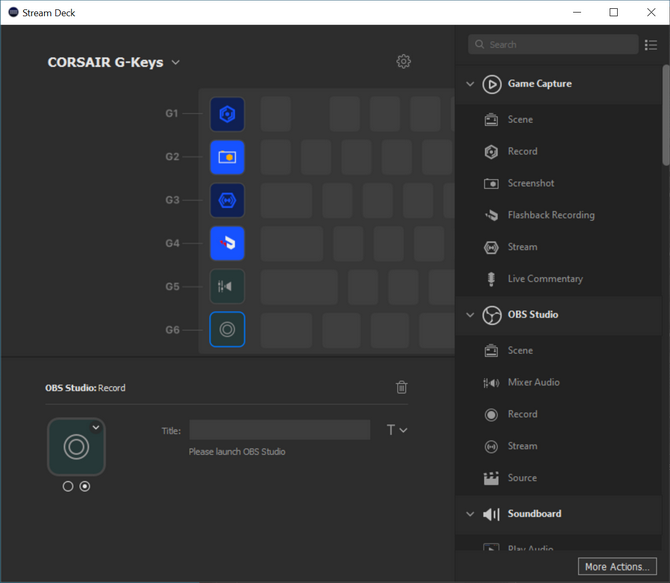Collapse the Soundboard category

point(470,514)
